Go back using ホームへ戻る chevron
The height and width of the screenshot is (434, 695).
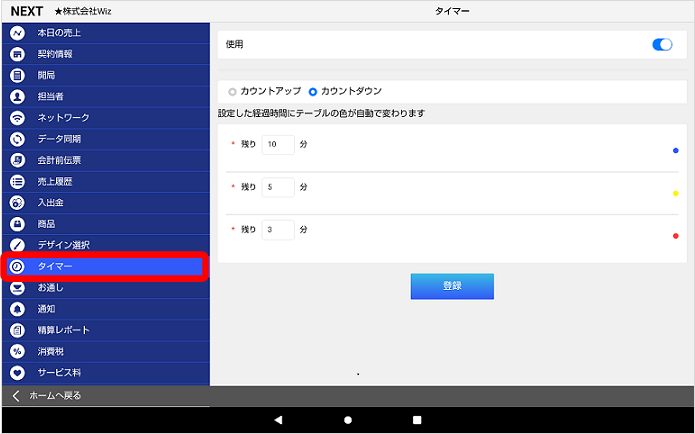tap(16, 396)
